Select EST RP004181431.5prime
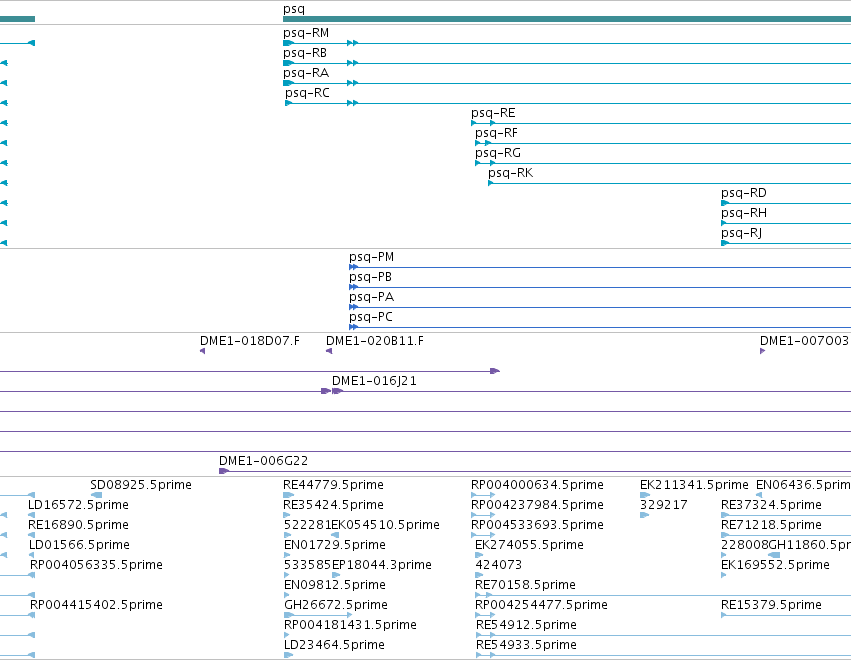This screenshot has height=660, width=851. [x=351, y=625]
